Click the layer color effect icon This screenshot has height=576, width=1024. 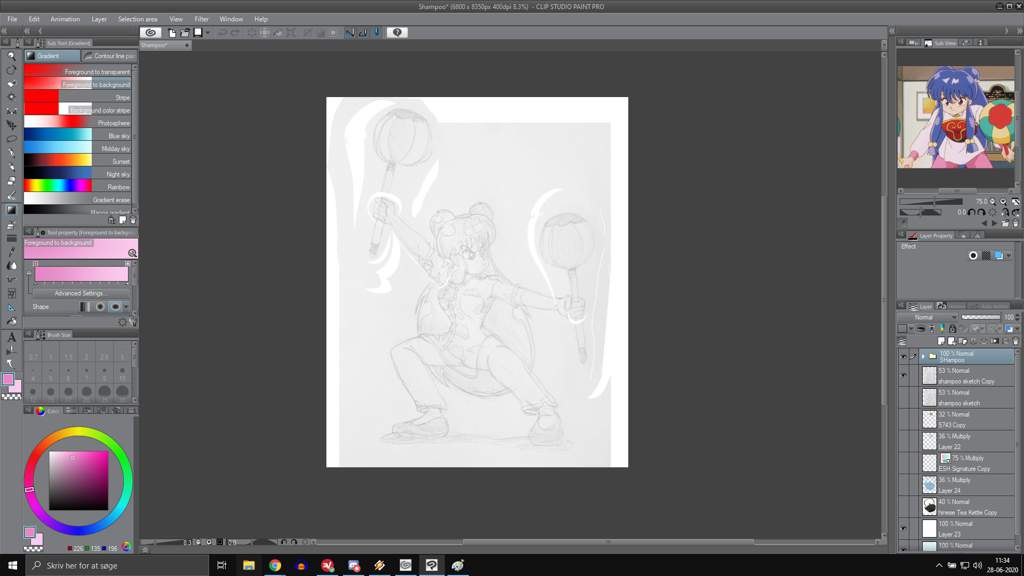999,255
